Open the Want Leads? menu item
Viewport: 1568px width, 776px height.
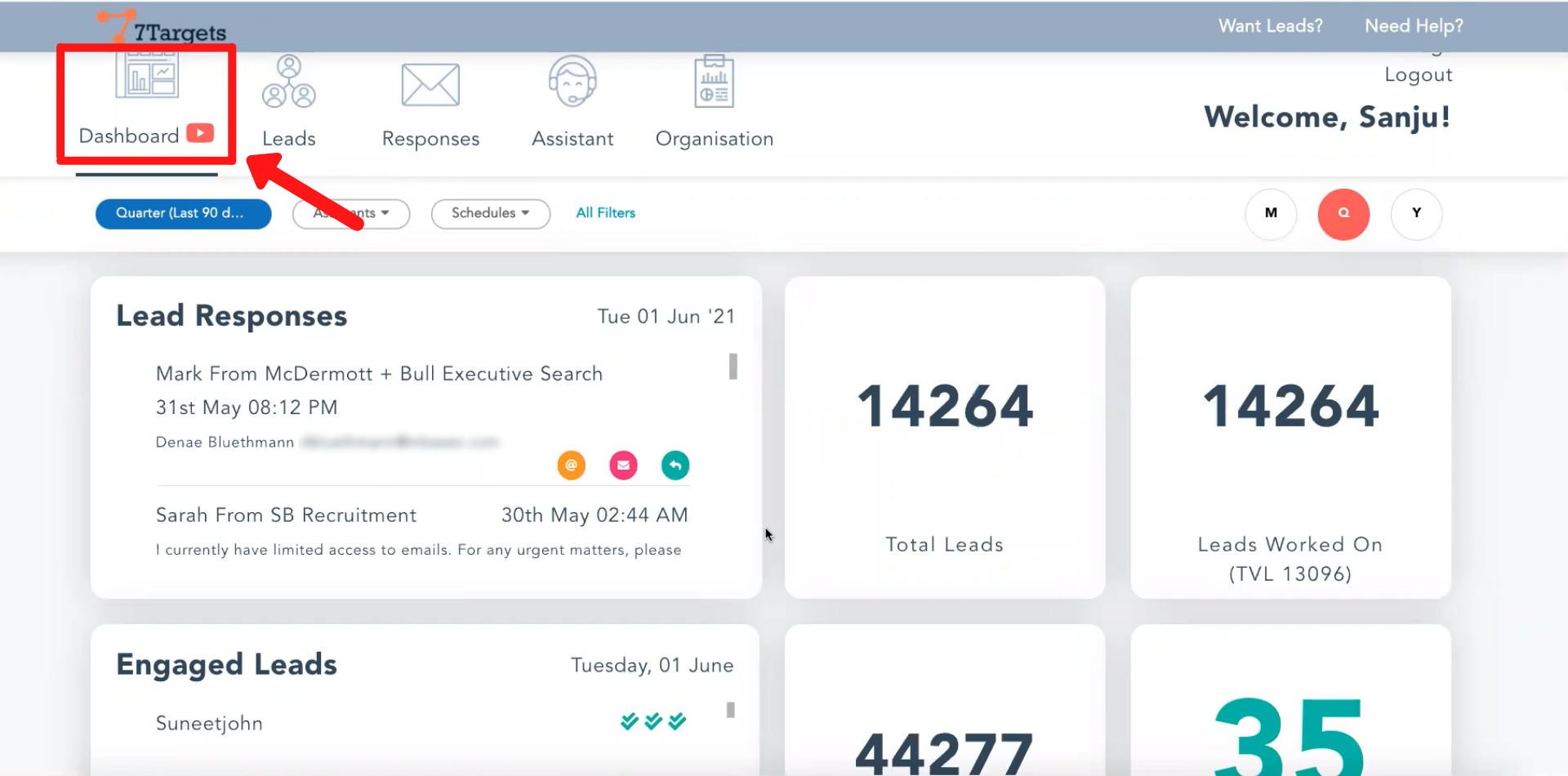[1270, 26]
